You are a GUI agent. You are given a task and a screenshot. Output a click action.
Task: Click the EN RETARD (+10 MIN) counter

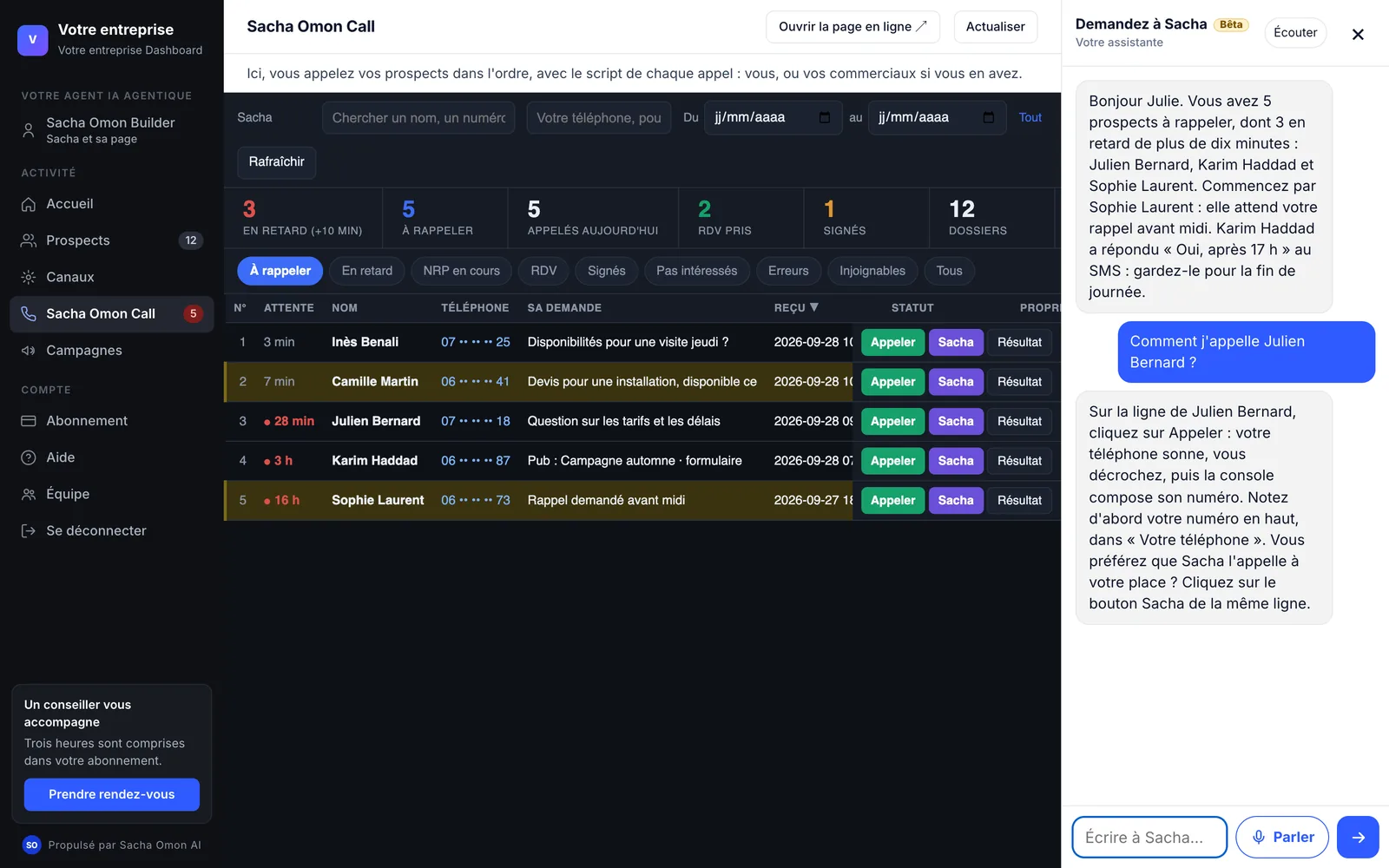(x=302, y=218)
